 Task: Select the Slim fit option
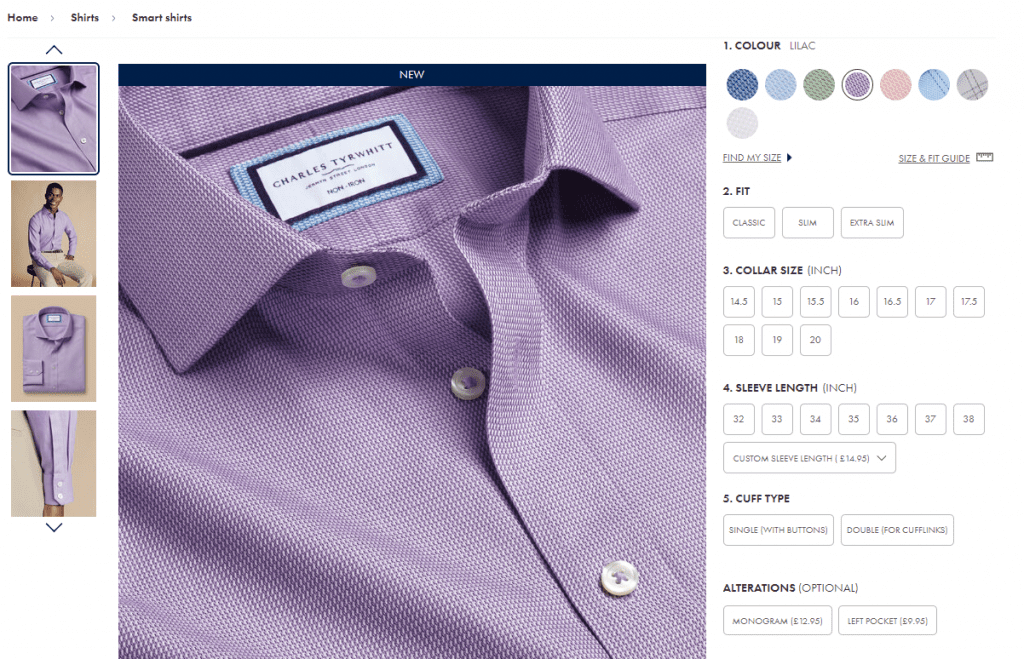pos(807,222)
